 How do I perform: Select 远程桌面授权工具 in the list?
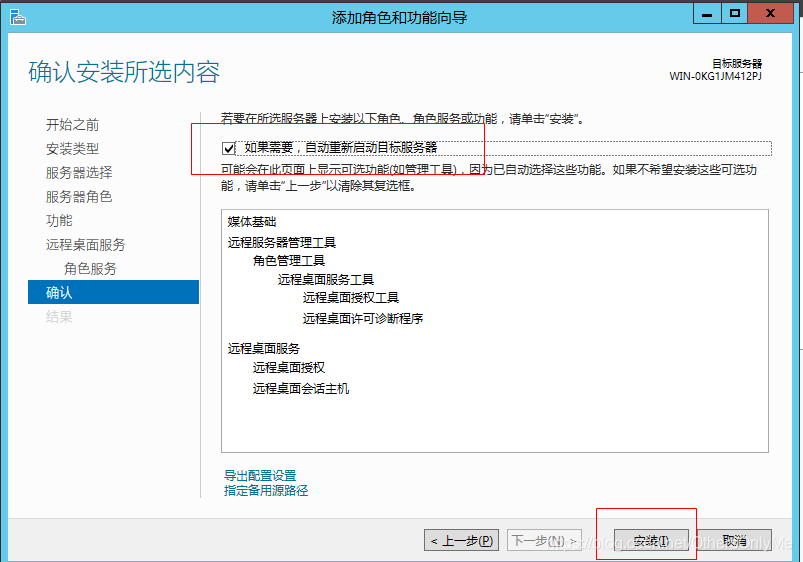coord(351,298)
